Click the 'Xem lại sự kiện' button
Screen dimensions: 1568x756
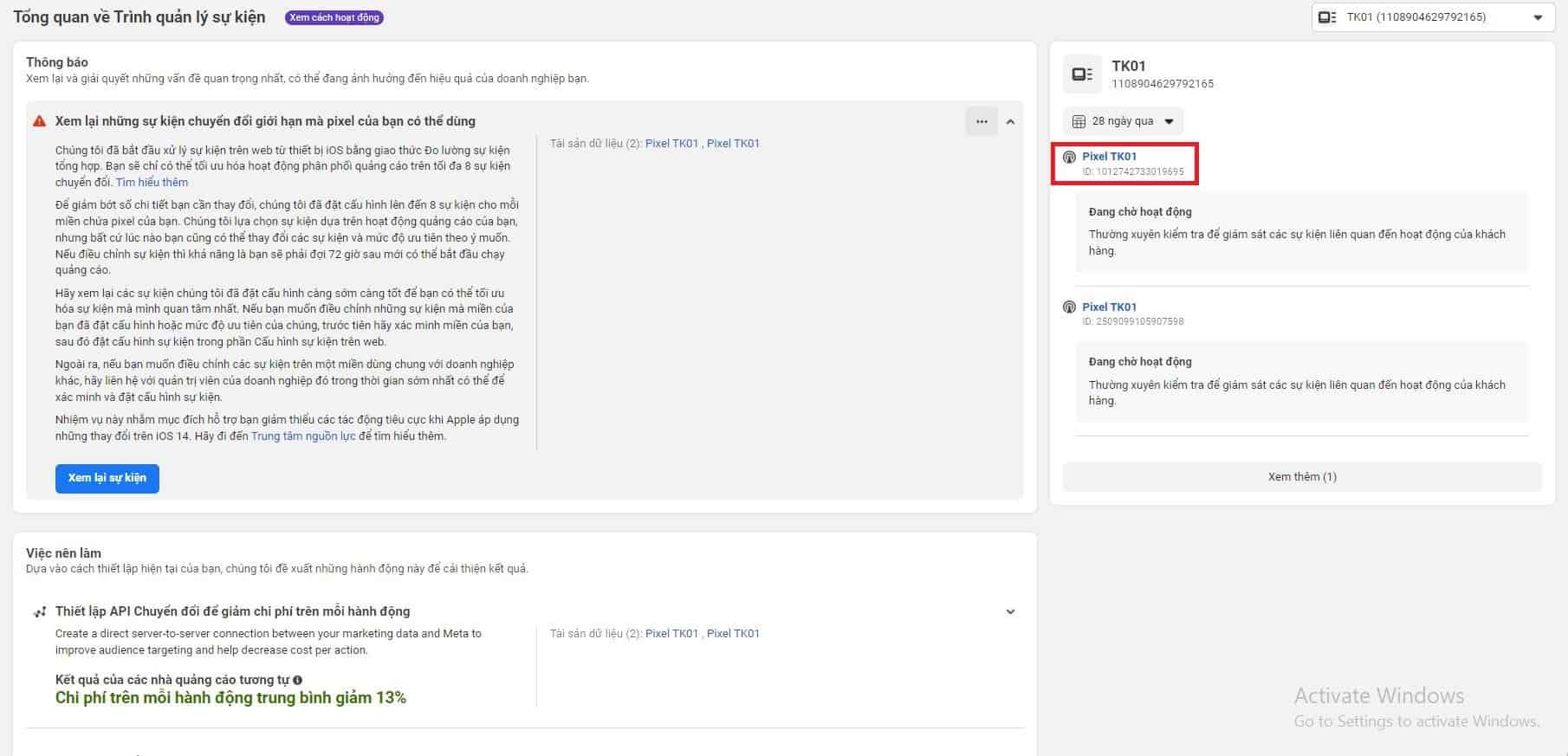107,478
